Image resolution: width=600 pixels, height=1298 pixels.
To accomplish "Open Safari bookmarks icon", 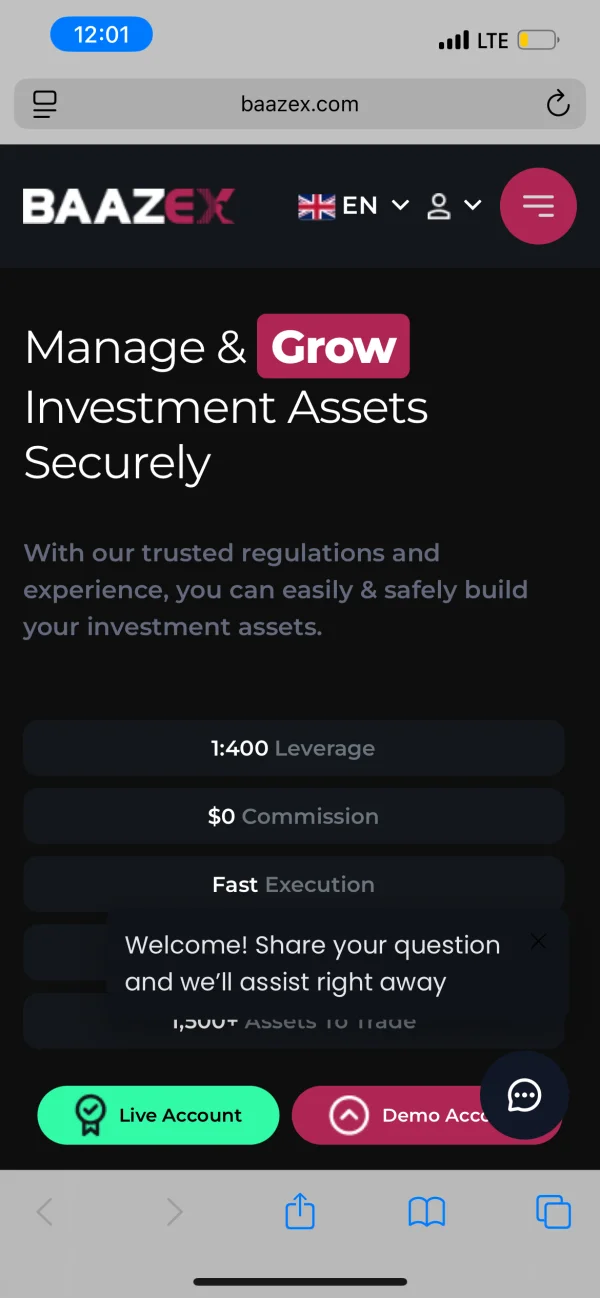I will click(x=427, y=1212).
